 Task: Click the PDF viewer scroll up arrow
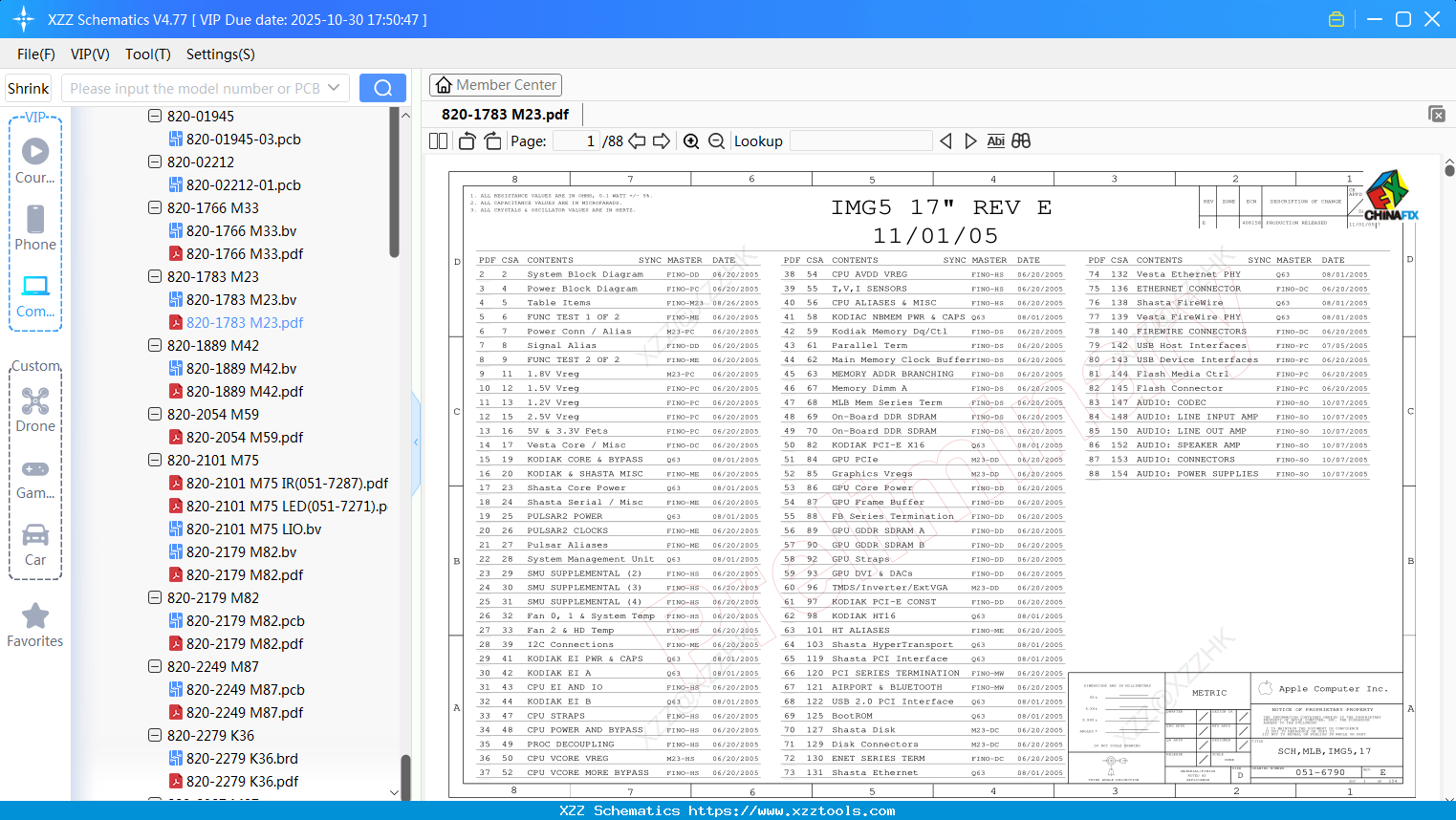point(1449,162)
